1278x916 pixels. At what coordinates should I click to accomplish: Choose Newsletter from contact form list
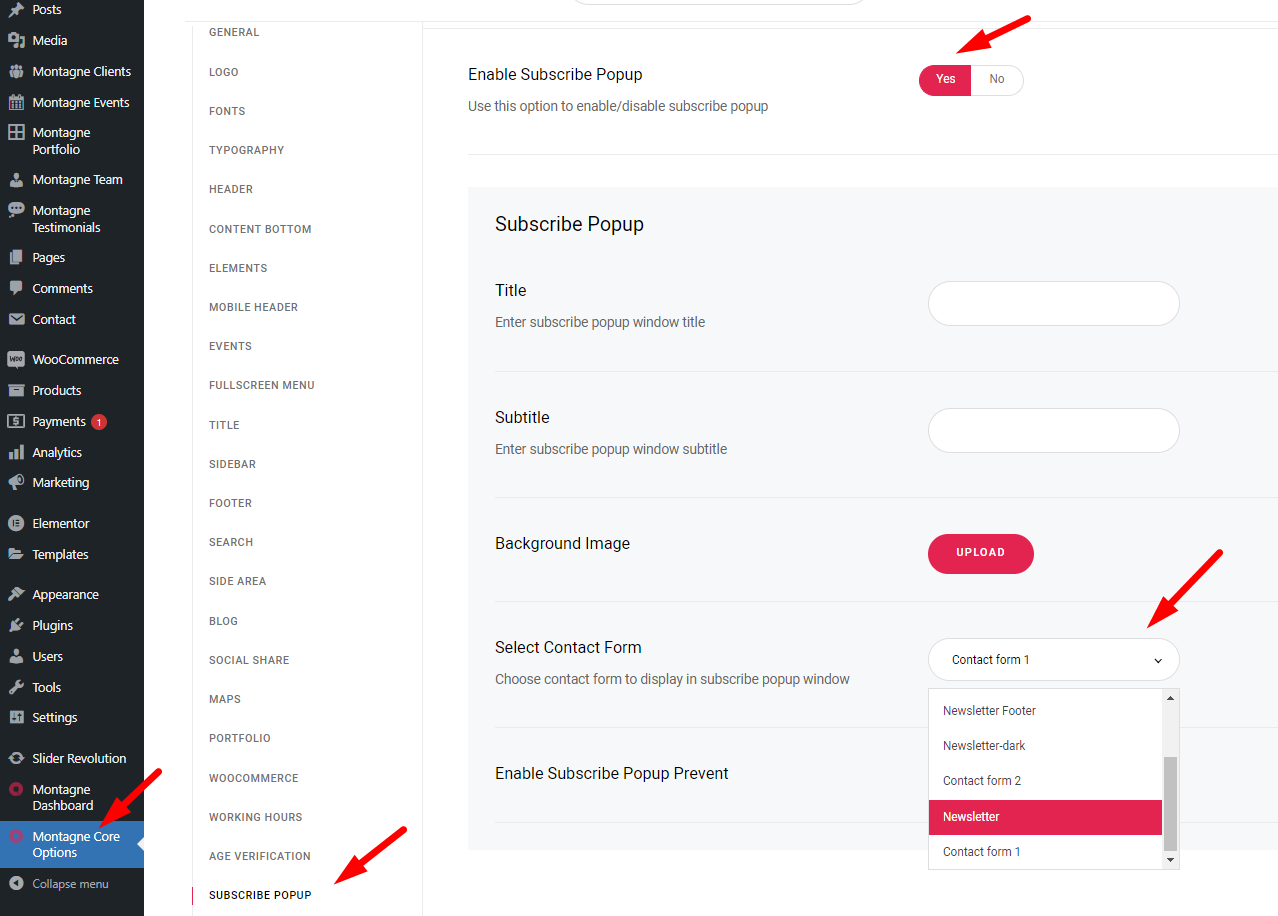(1045, 817)
